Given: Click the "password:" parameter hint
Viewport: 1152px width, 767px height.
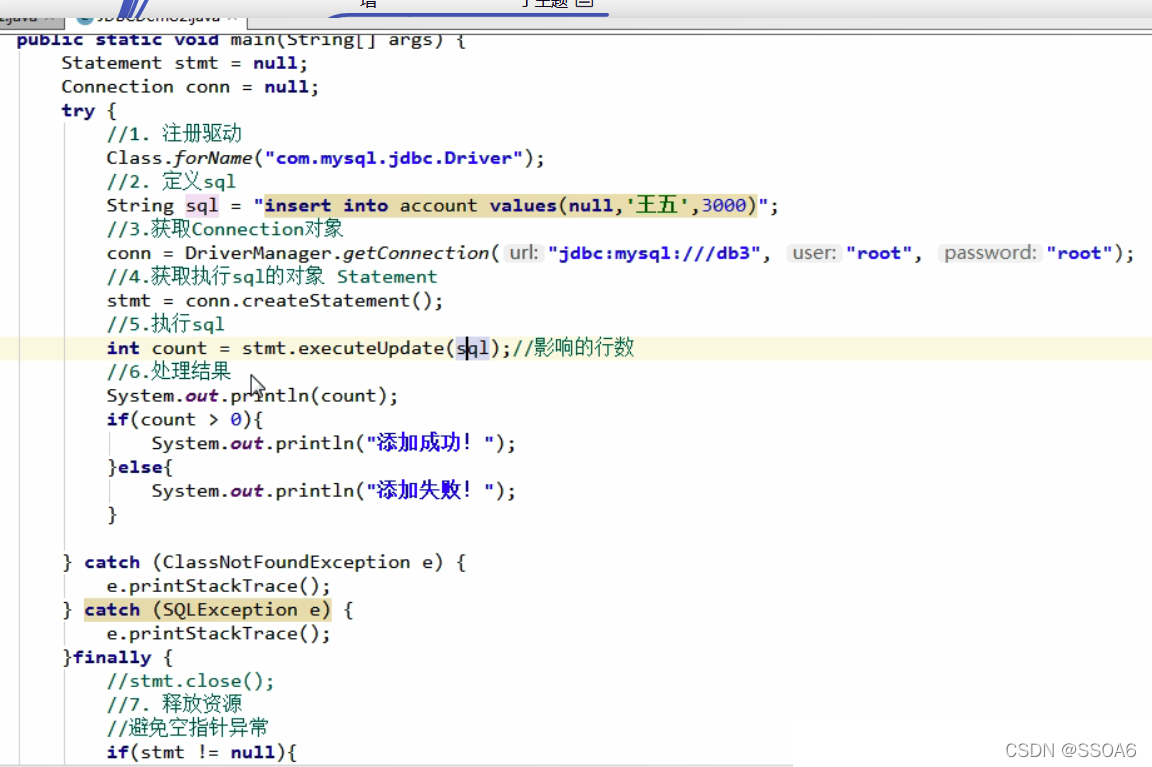Looking at the screenshot, I should click(x=990, y=253).
